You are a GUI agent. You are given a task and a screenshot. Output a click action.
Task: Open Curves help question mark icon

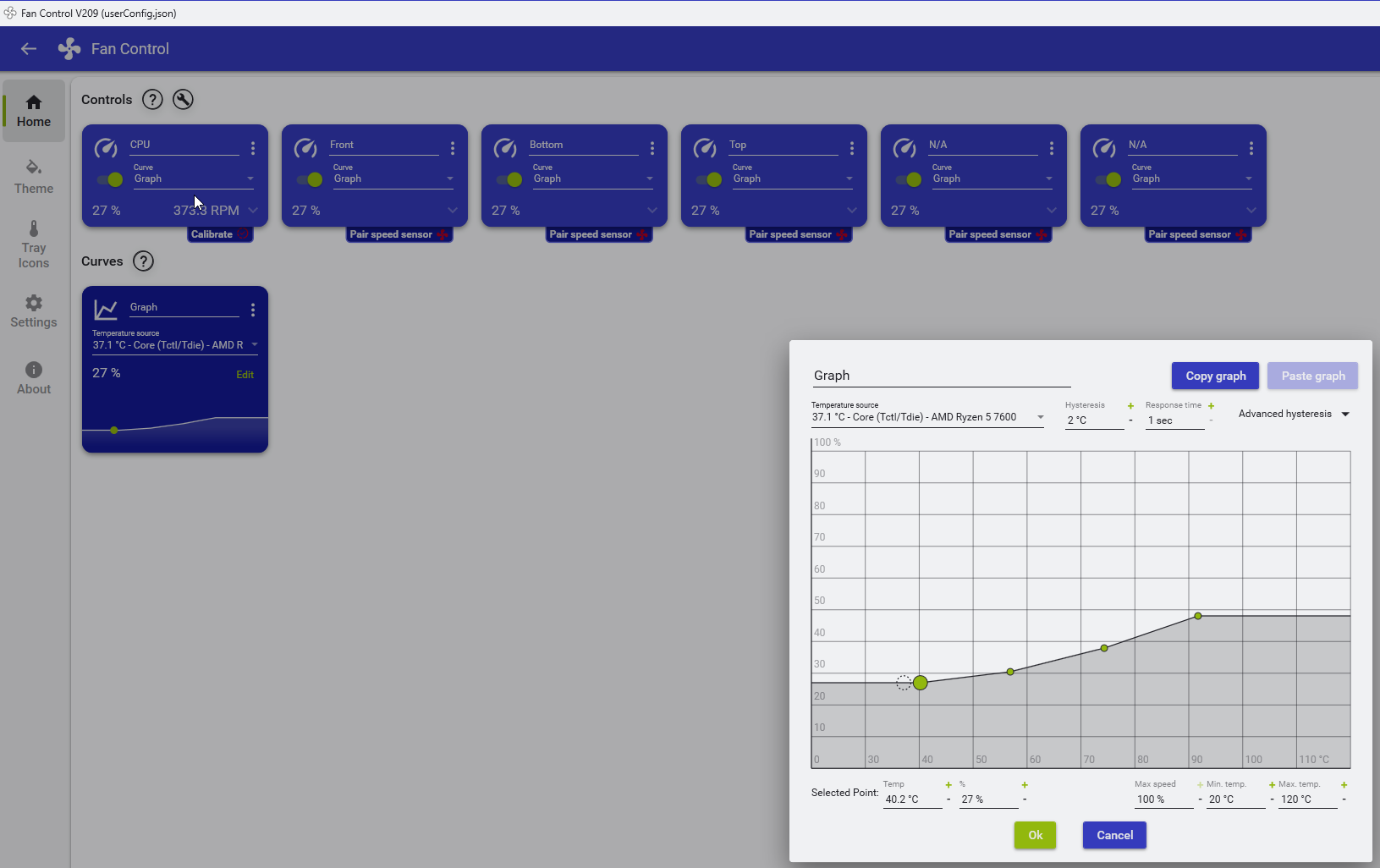[144, 261]
